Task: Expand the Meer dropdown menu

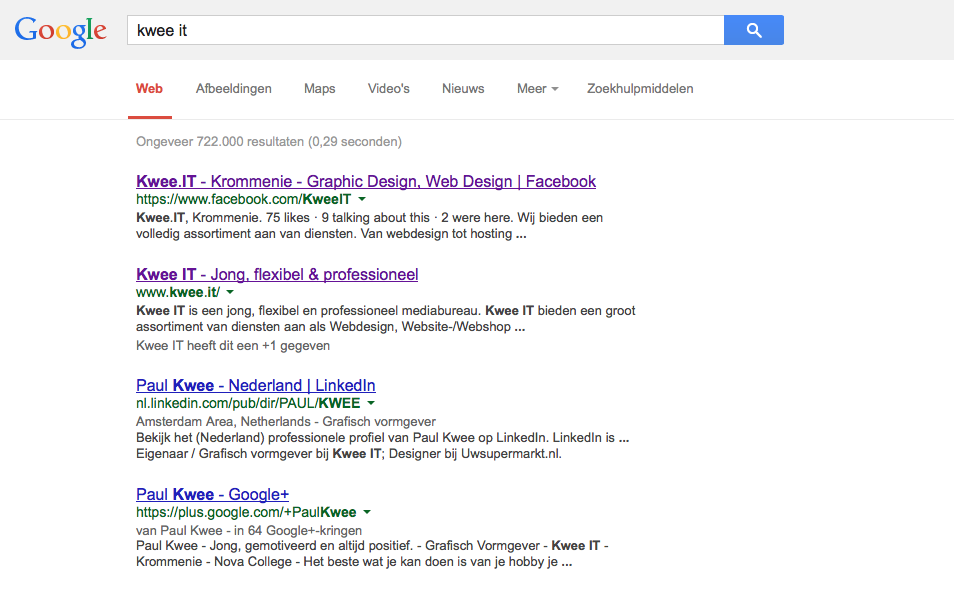Action: coord(537,89)
